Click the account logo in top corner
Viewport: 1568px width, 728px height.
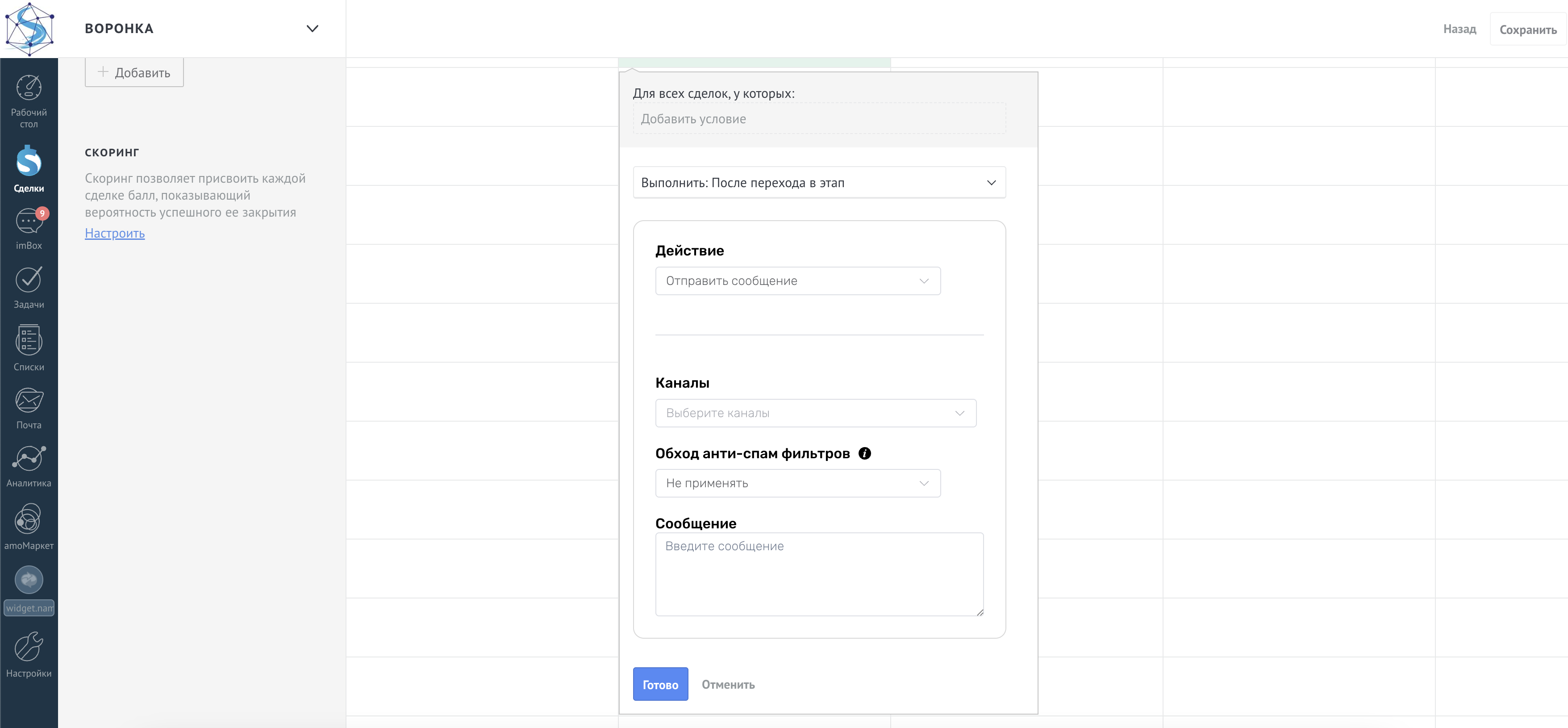pos(29,29)
